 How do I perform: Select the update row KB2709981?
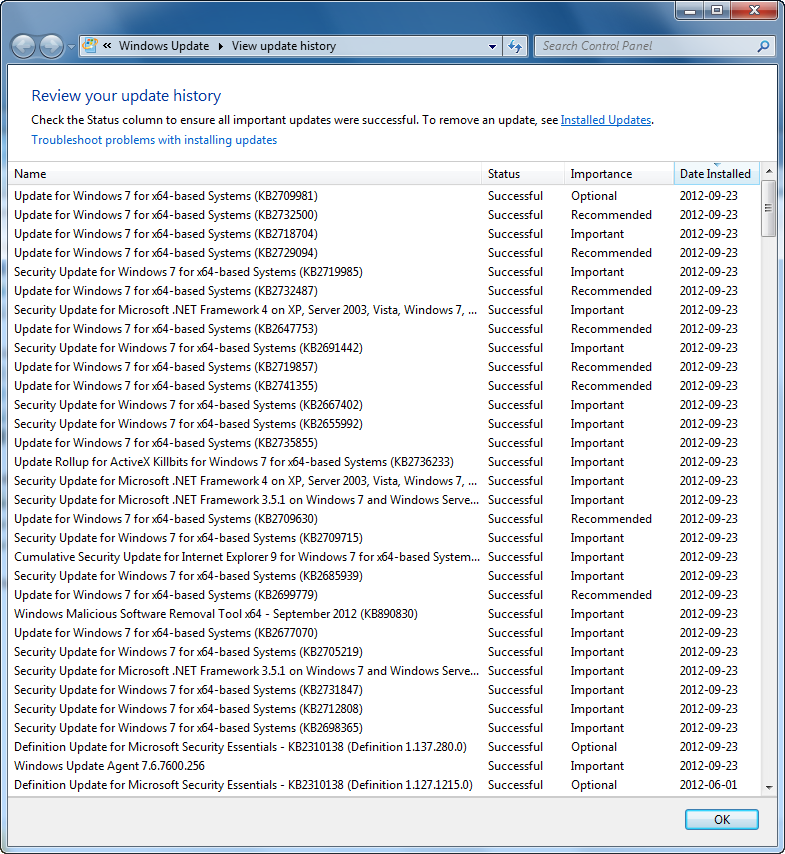[384, 196]
